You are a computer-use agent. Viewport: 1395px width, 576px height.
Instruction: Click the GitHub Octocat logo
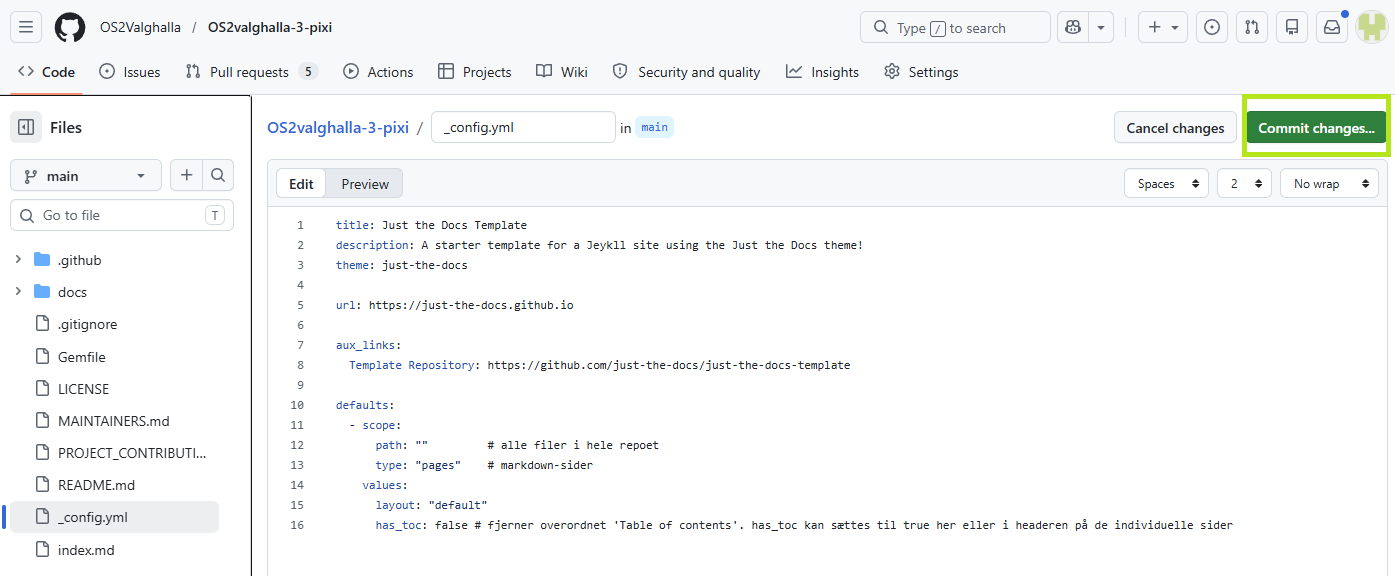point(70,27)
